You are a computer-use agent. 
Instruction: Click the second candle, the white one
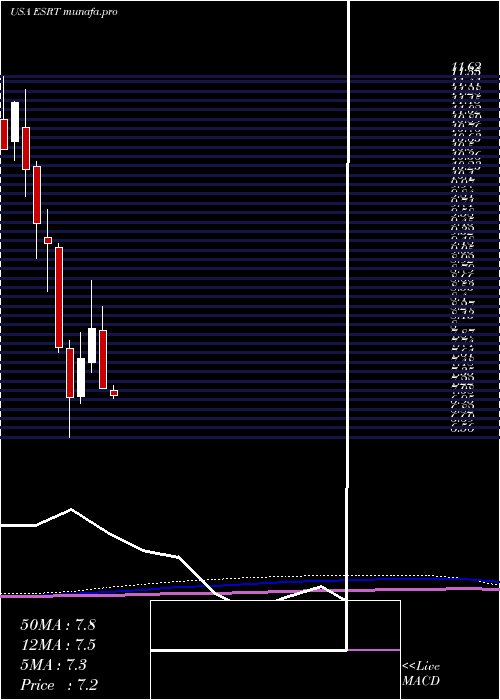click(x=15, y=122)
